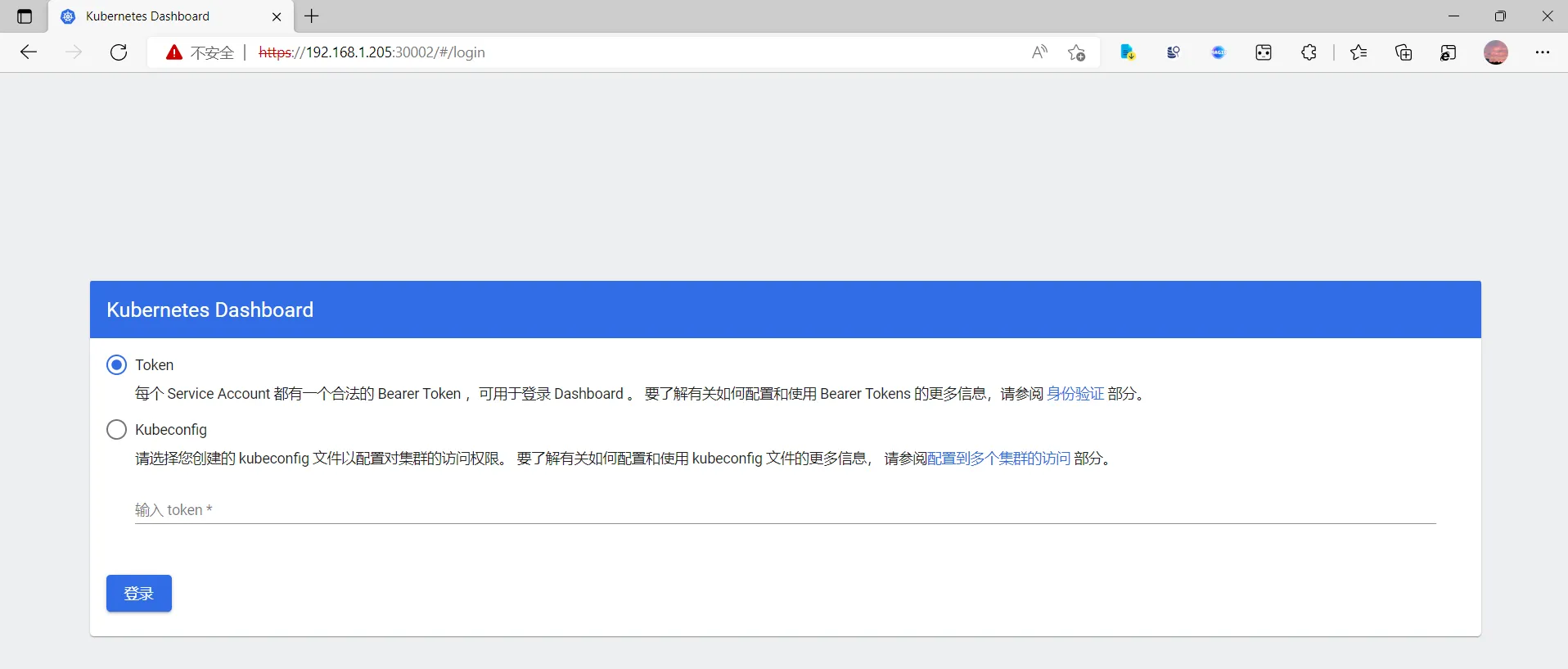This screenshot has height=669, width=1568.
Task: Add this page to favorites
Action: tap(1076, 52)
